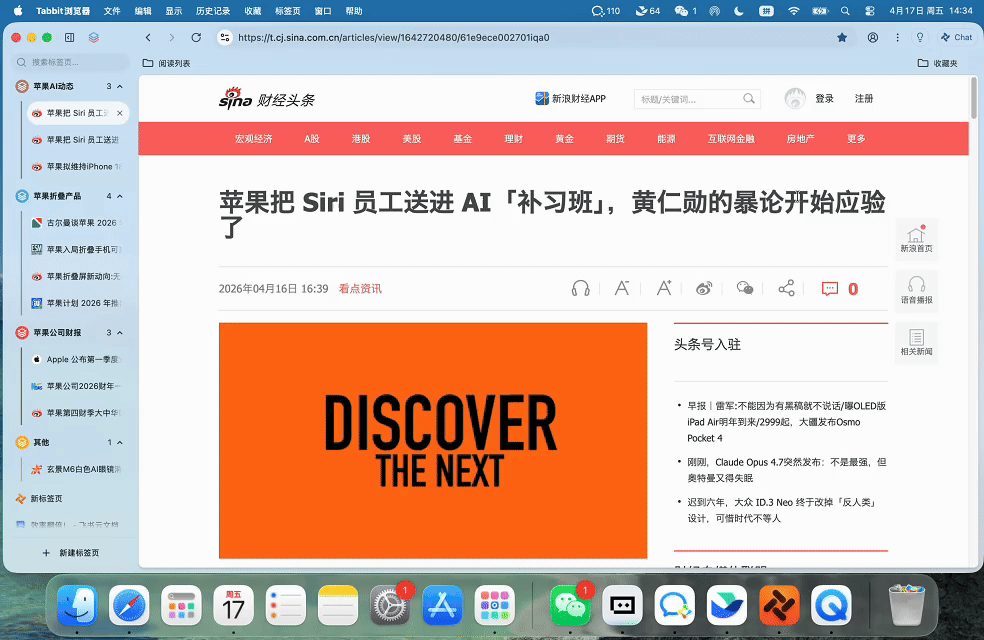Screen dimensions: 984x640
Task: Collapse the 苹果公司财报 tab group
Action: 120,333
